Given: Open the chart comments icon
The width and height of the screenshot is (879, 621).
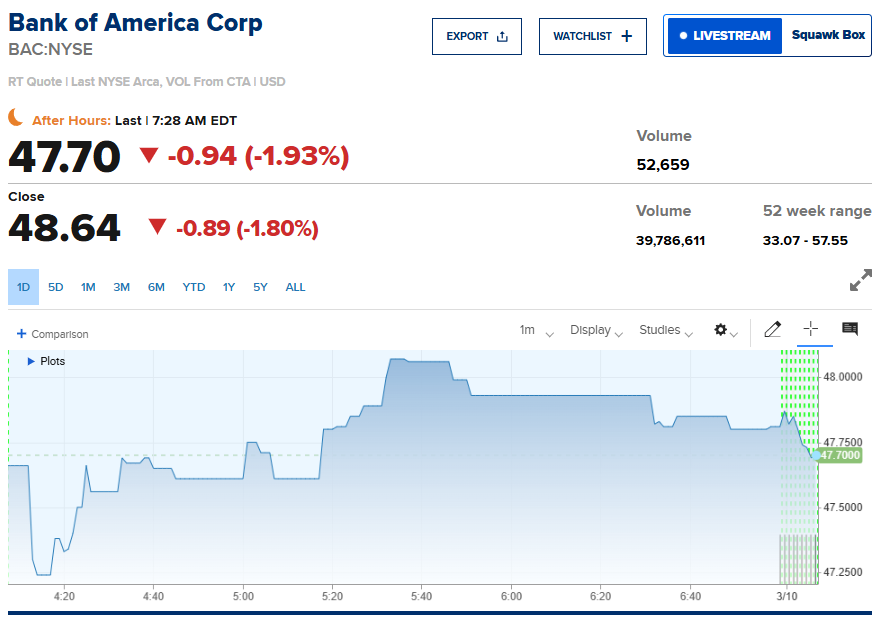Looking at the screenshot, I should tap(850, 329).
